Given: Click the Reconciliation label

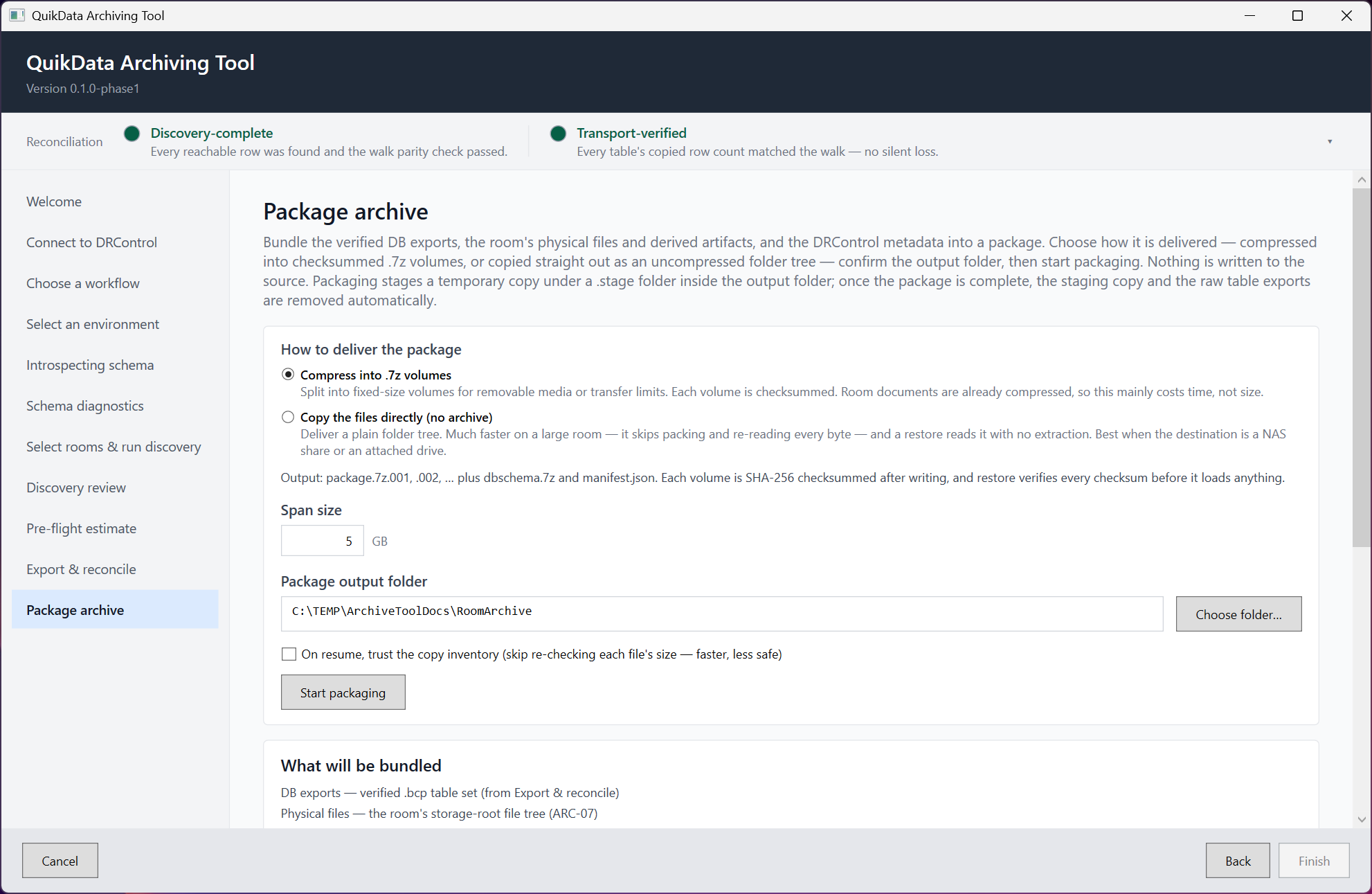Looking at the screenshot, I should 64,141.
